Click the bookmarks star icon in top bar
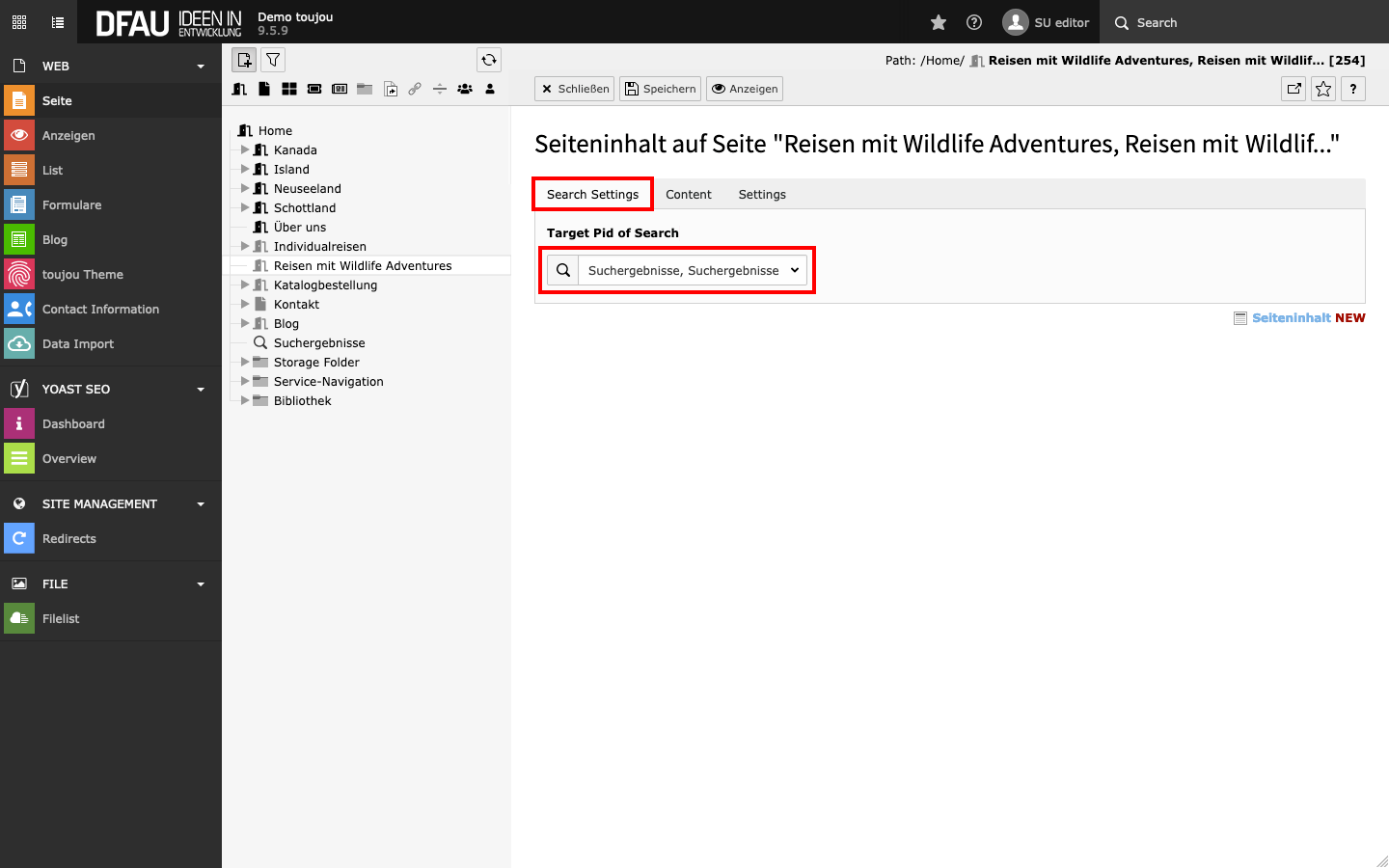Image resolution: width=1389 pixels, height=868 pixels. (939, 22)
